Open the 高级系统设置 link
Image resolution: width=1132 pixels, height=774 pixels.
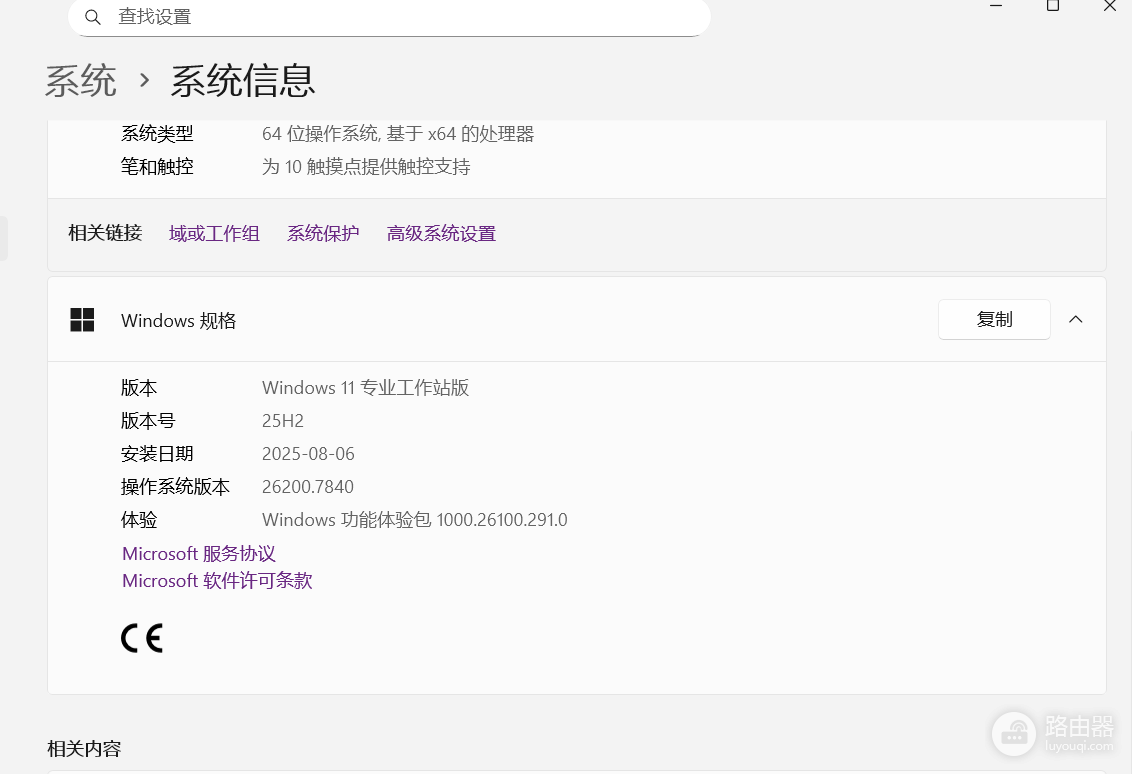coord(441,233)
